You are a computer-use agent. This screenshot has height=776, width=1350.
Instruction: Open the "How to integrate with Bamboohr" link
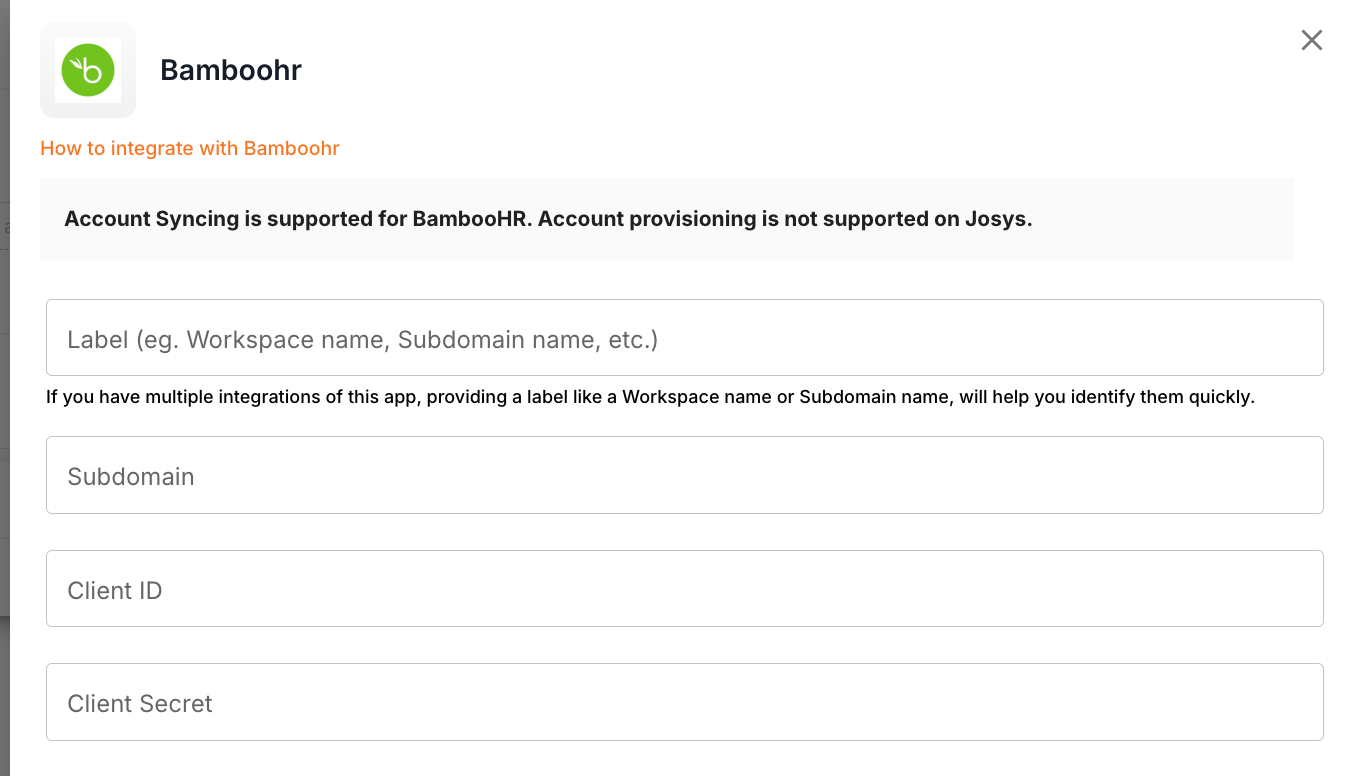[x=190, y=149]
